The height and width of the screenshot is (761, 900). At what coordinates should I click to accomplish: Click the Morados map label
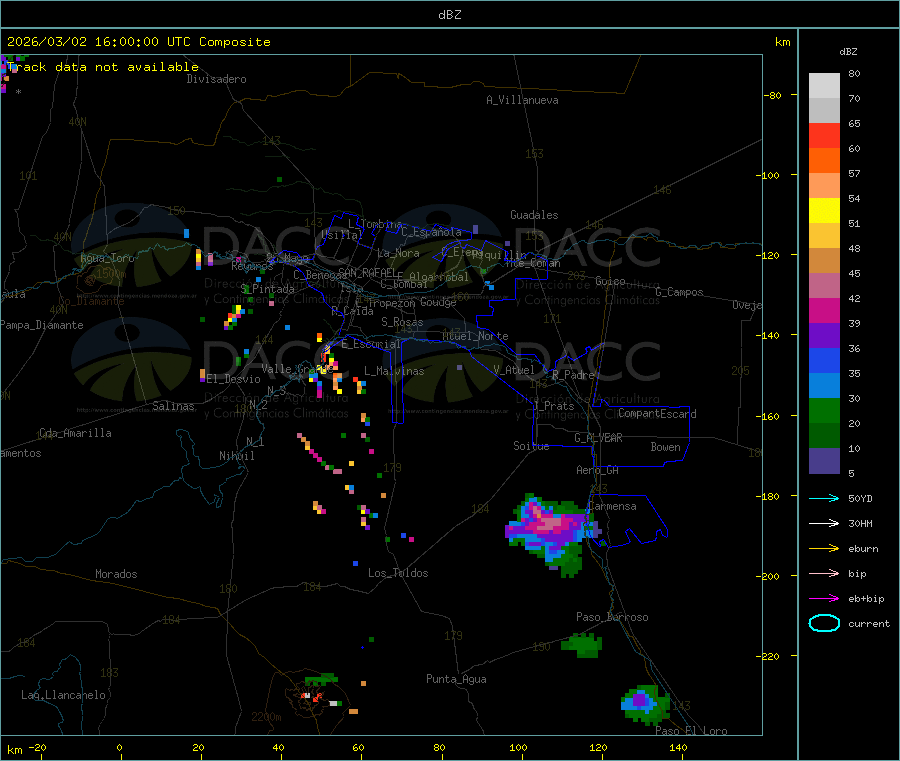click(116, 574)
